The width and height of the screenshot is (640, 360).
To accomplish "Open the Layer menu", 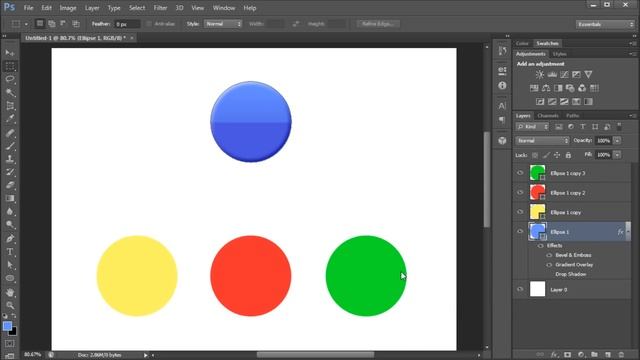I will [x=92, y=8].
